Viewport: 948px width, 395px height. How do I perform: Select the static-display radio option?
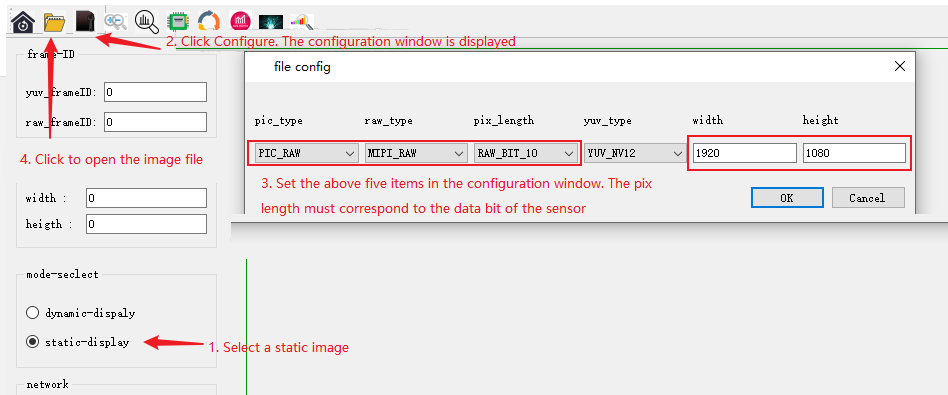pos(77,342)
